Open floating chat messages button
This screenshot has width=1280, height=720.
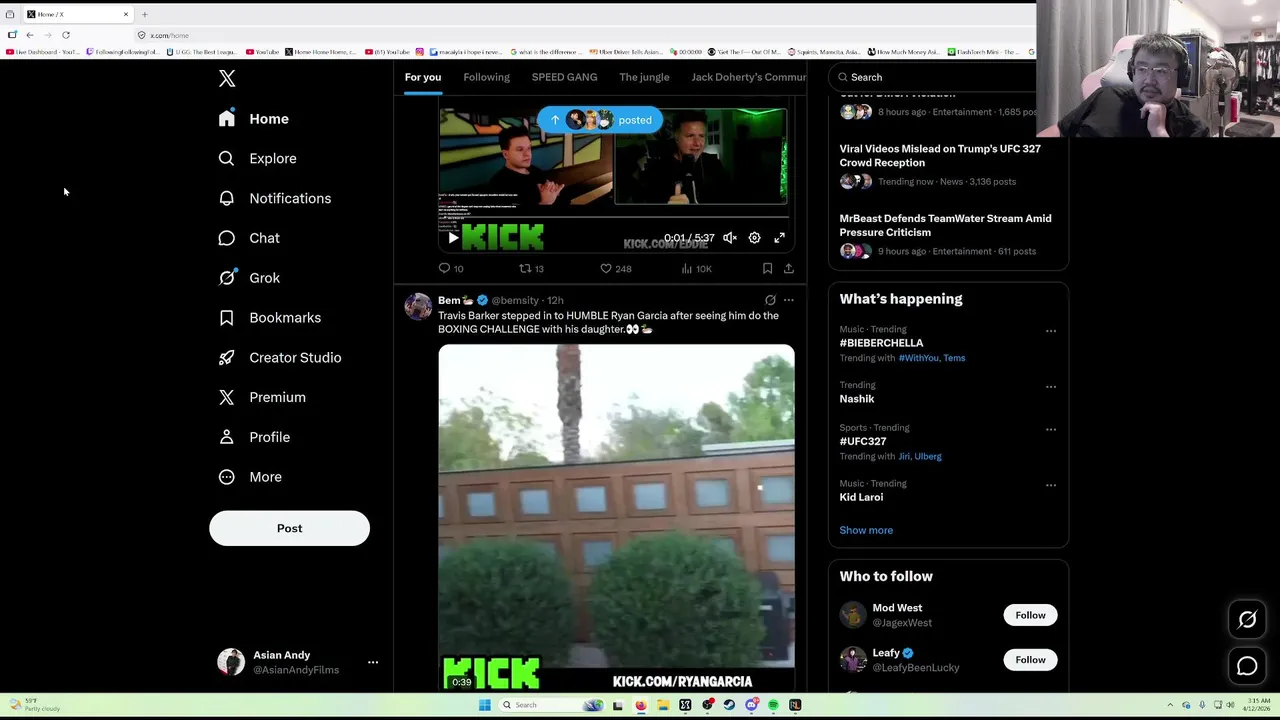(1247, 666)
